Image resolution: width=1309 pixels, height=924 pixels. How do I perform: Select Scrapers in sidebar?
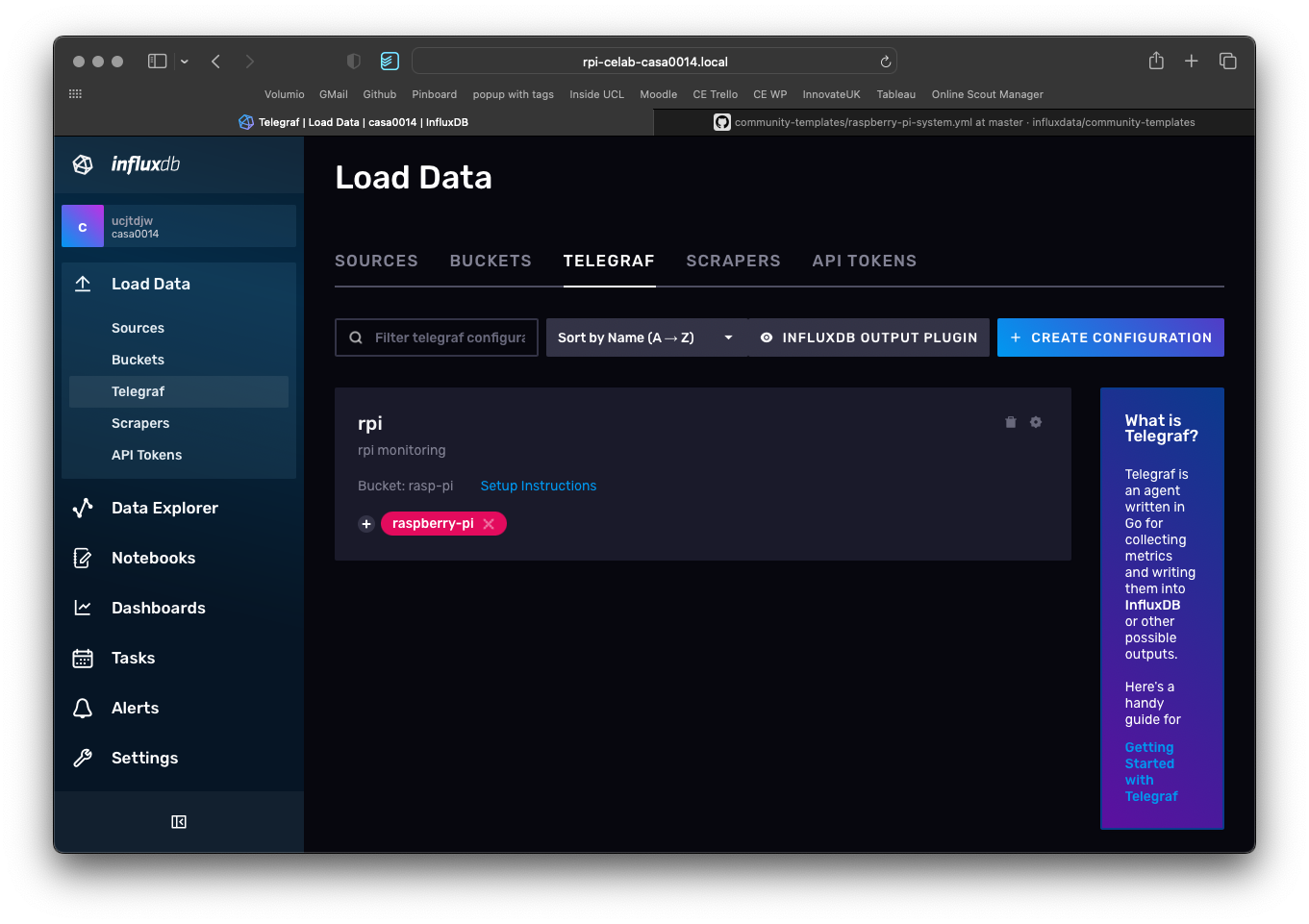[x=140, y=423]
